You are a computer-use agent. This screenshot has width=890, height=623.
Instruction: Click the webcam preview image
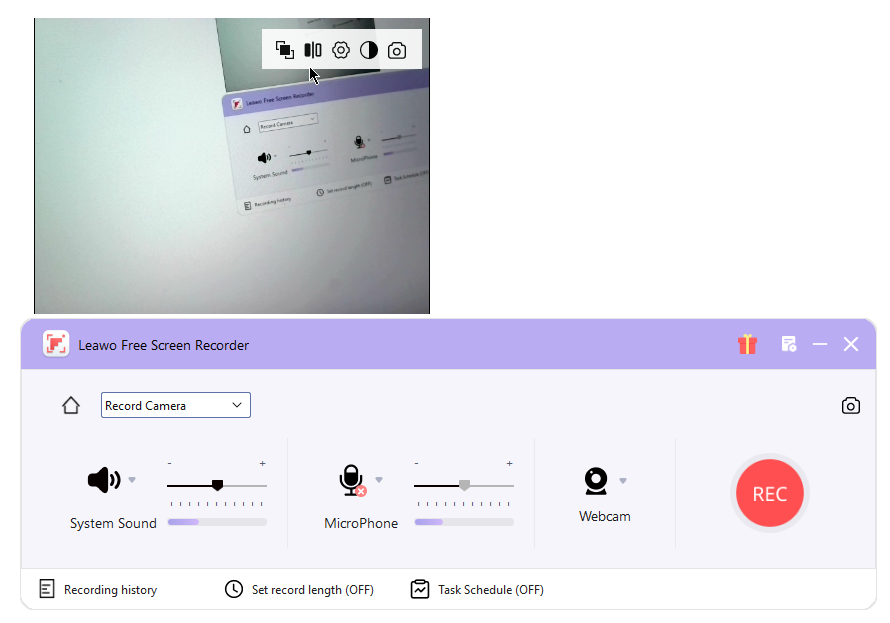tap(232, 166)
